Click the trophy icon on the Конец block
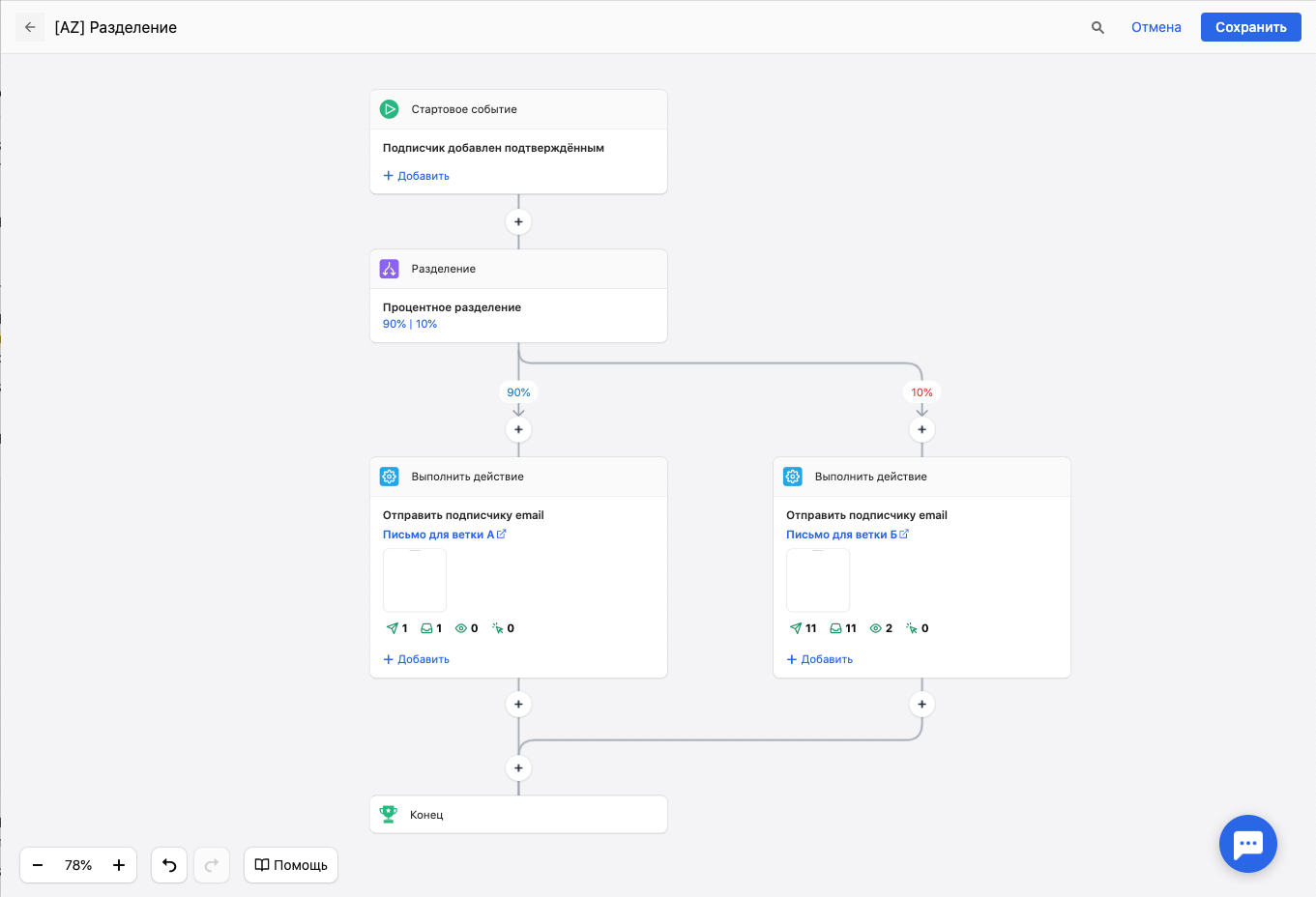 pyautogui.click(x=389, y=814)
